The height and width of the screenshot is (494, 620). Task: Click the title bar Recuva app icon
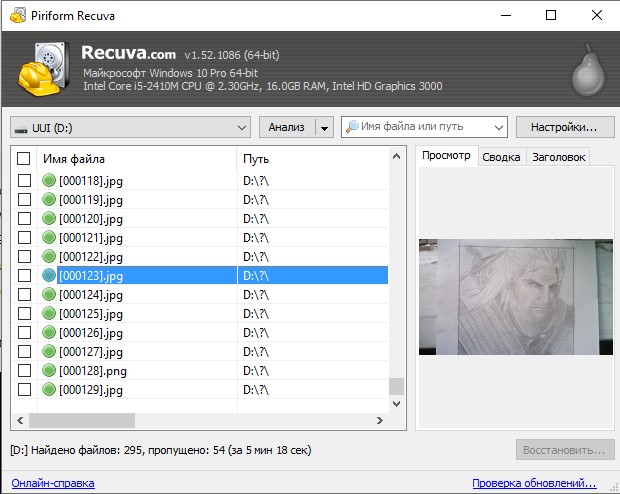18,15
